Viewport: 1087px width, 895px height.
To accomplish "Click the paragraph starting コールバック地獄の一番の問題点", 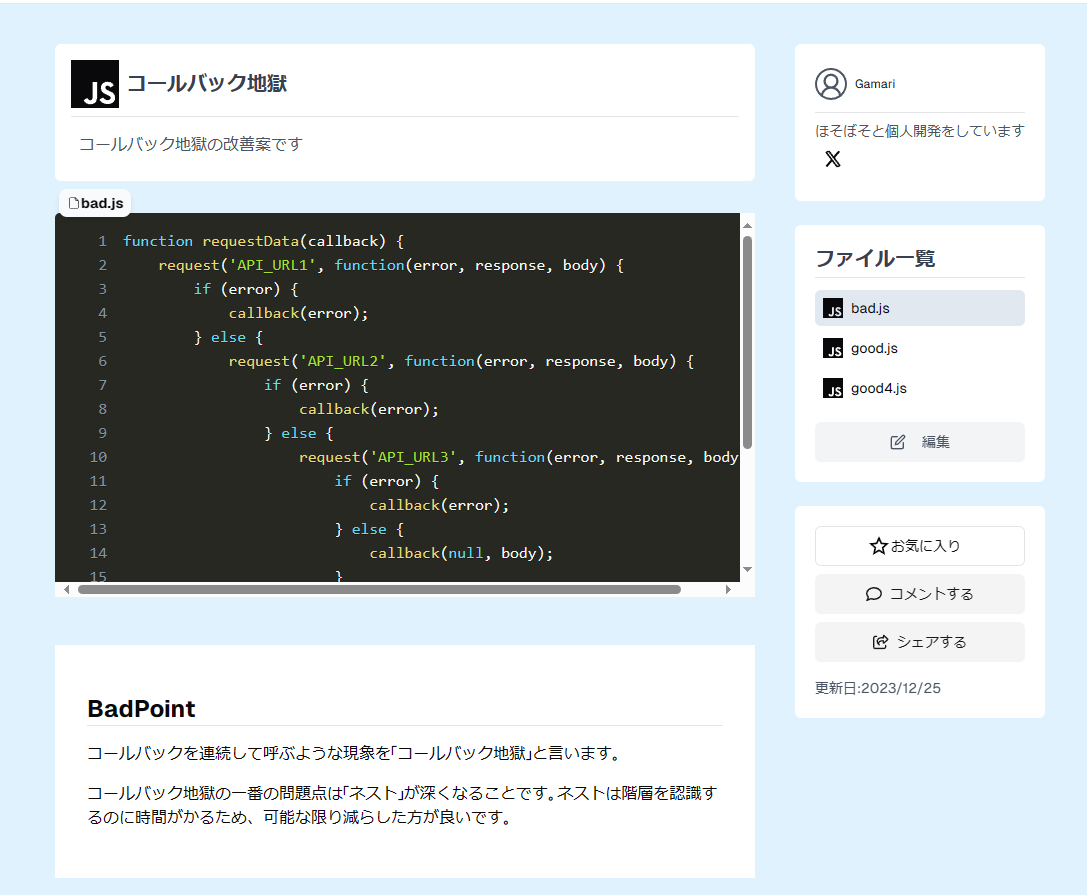I will [402, 806].
